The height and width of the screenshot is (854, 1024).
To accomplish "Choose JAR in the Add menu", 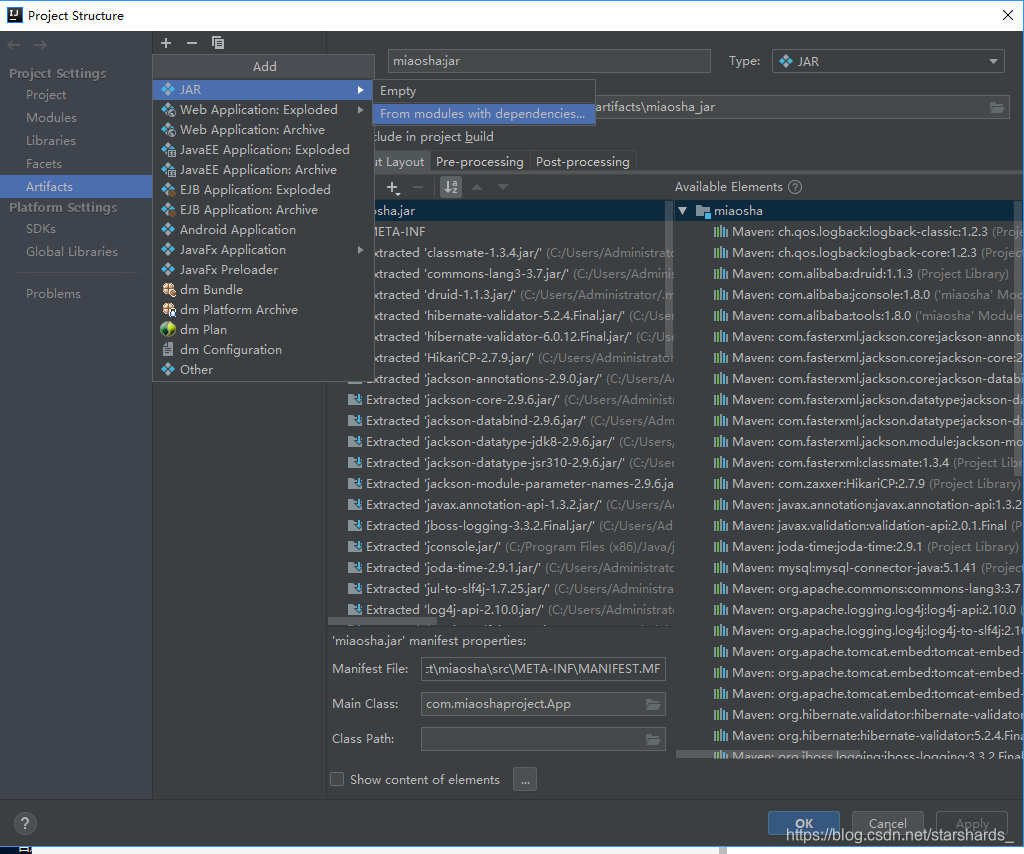I will click(263, 89).
